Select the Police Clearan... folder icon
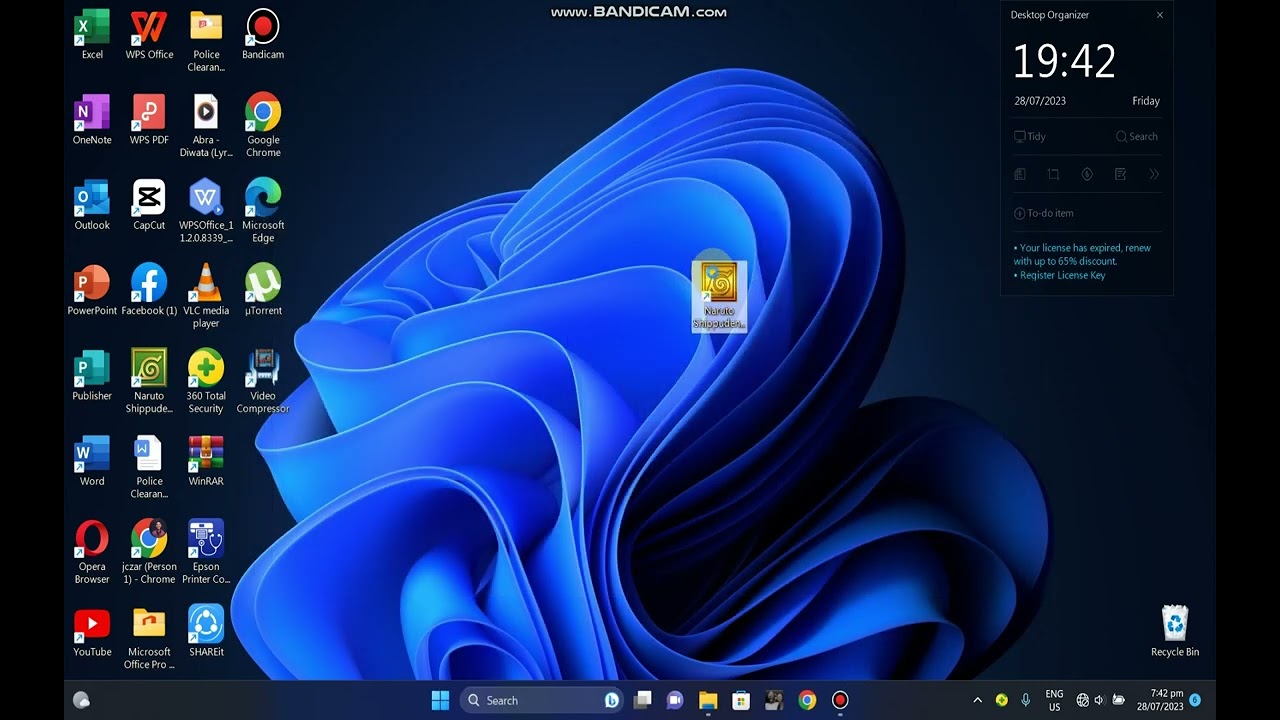The width and height of the screenshot is (1280, 720). [x=206, y=41]
